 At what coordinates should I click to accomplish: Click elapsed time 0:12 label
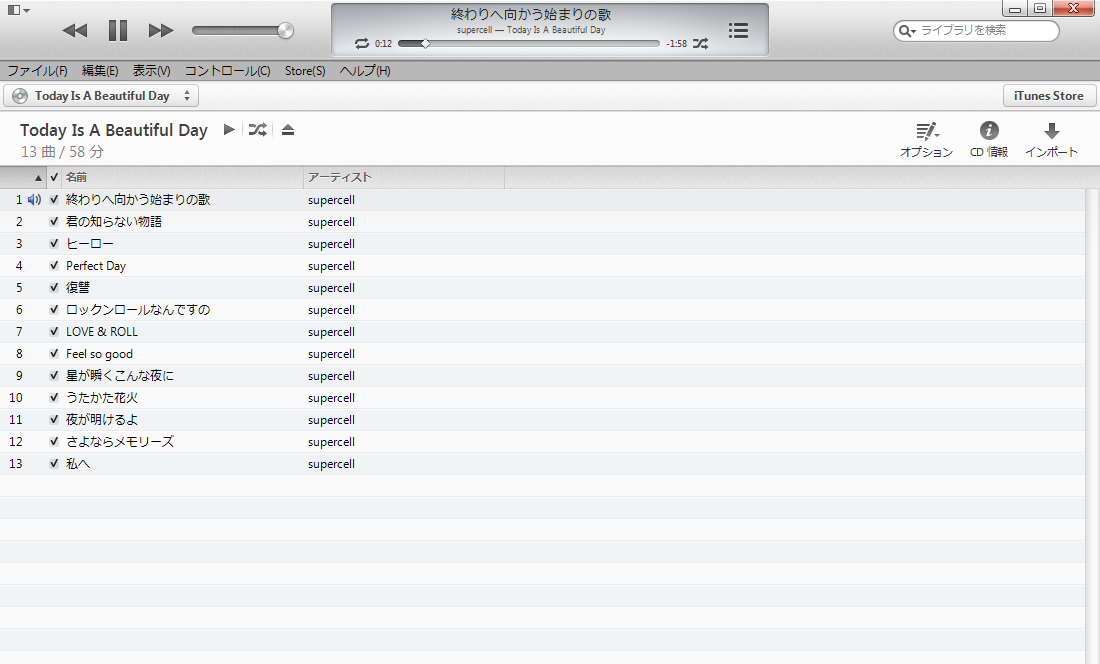point(383,43)
